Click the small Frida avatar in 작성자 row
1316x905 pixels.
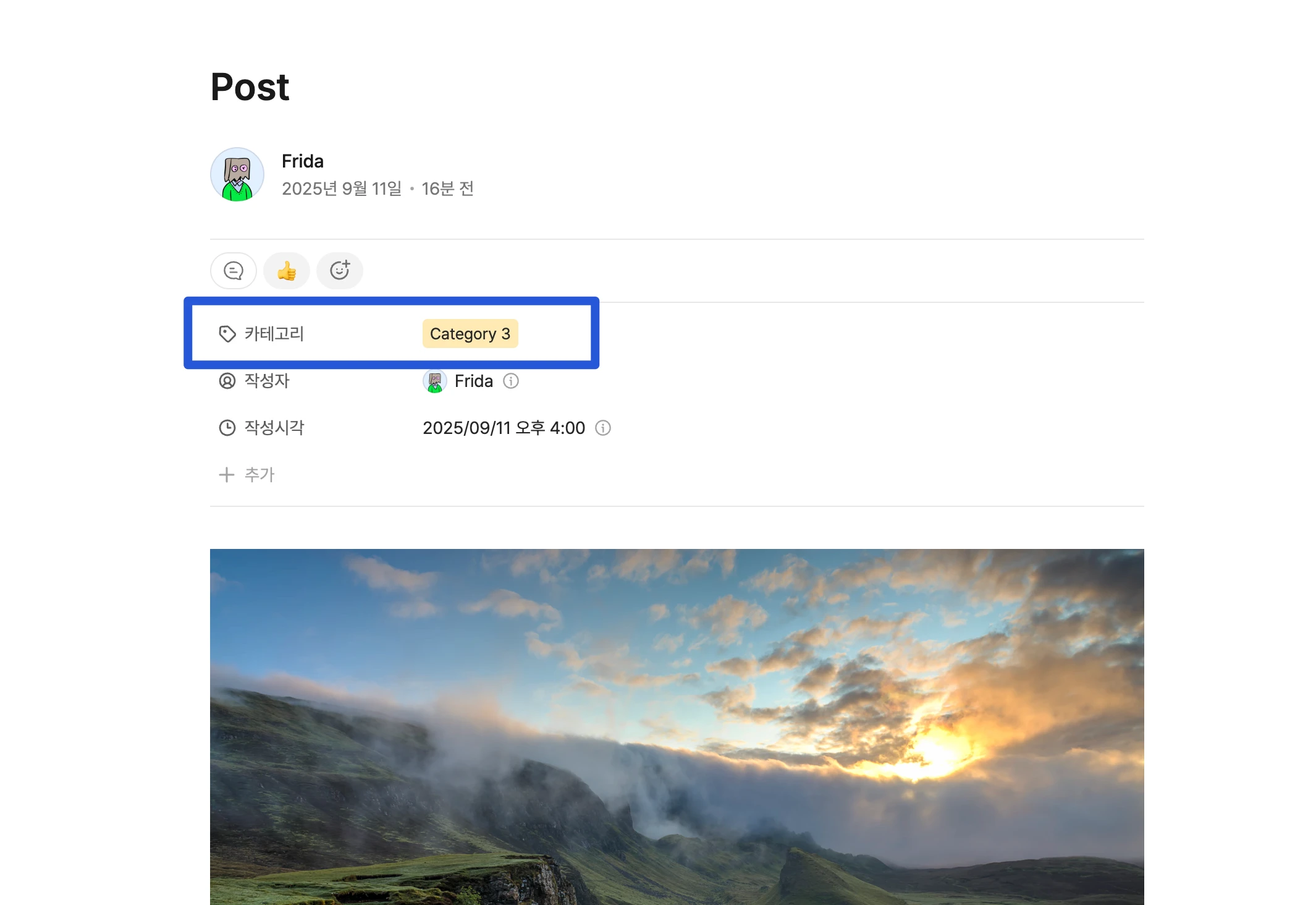435,381
